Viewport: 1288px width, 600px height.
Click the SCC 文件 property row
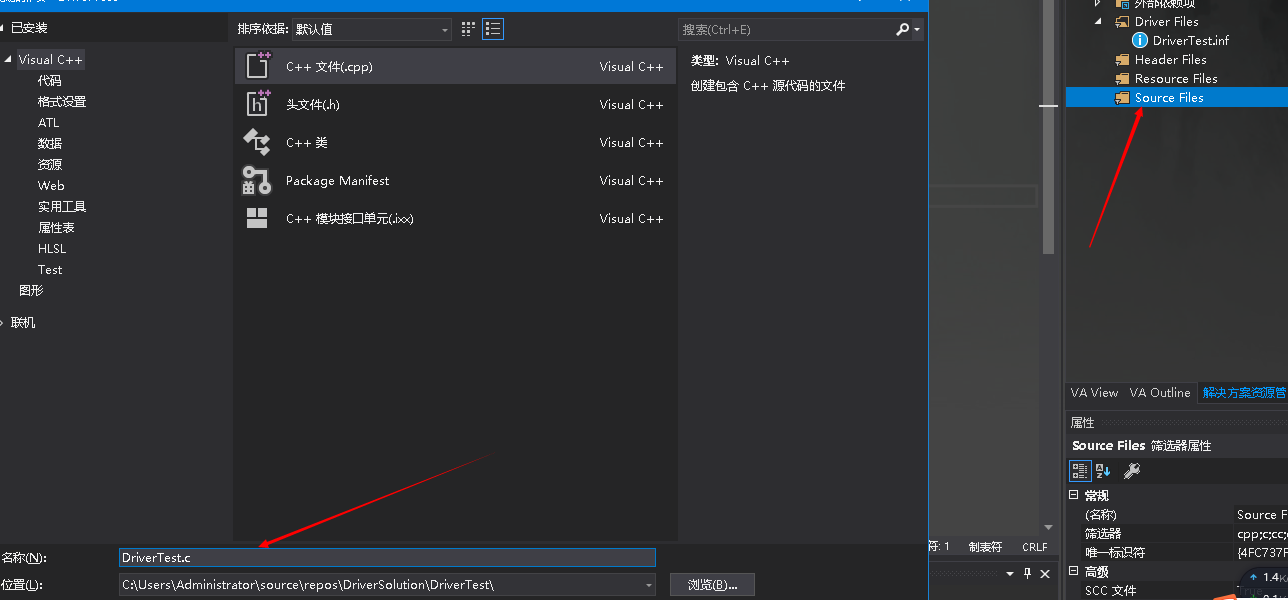coord(1178,590)
